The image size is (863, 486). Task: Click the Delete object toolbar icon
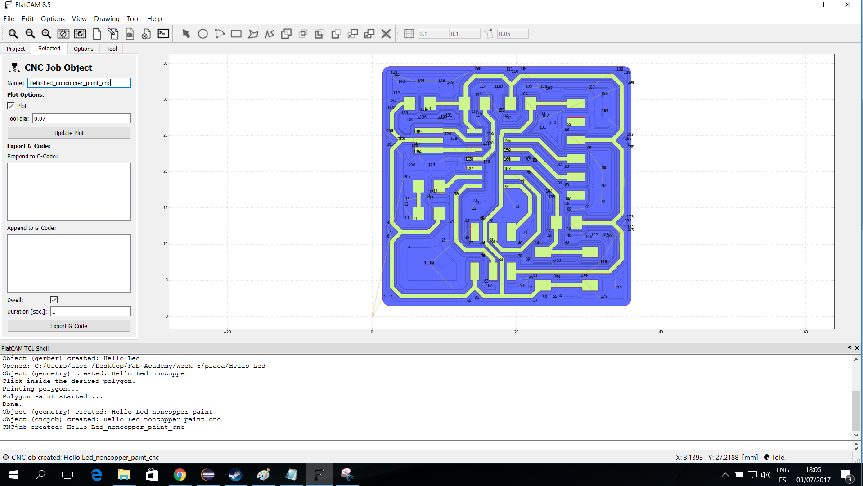coord(146,34)
